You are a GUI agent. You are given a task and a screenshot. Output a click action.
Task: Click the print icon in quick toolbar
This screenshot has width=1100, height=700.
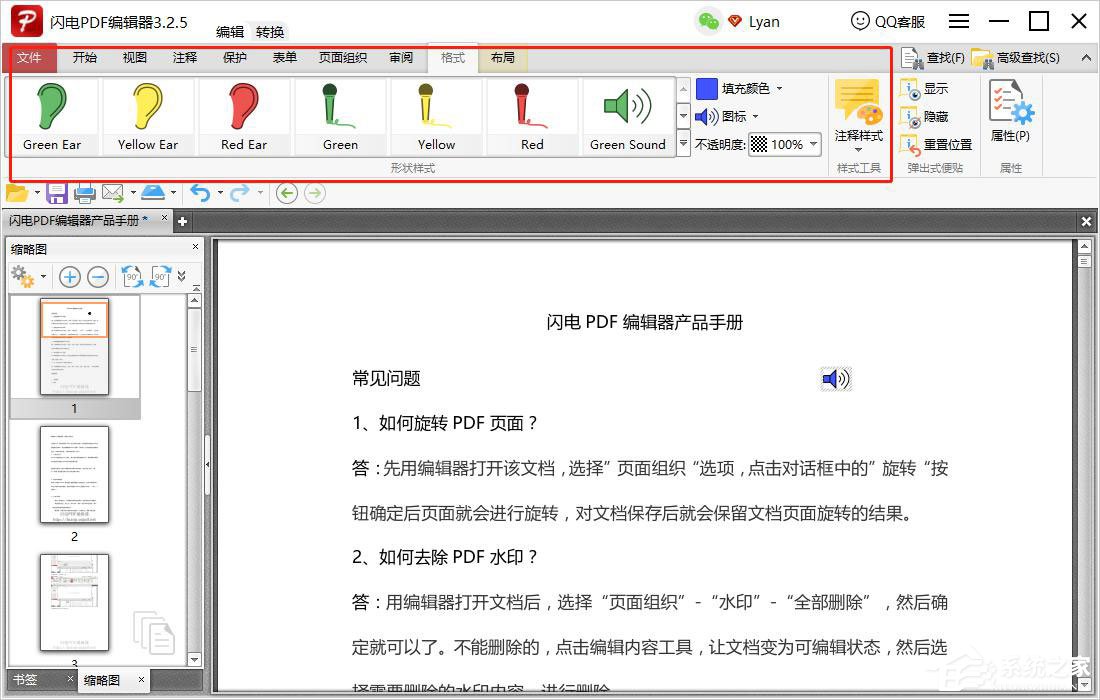85,192
